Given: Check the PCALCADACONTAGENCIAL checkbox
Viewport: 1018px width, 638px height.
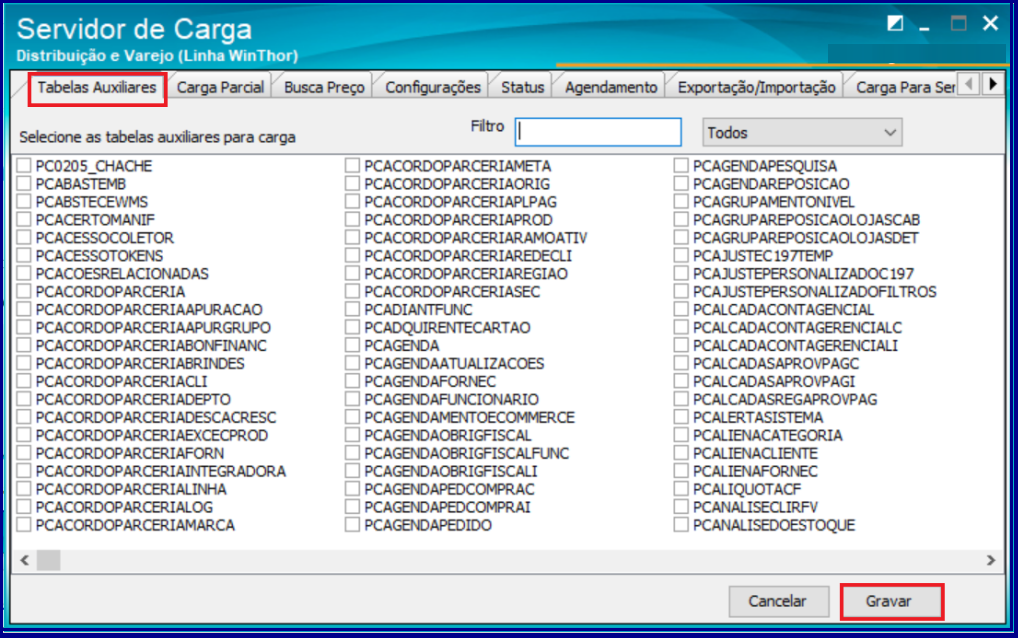Looking at the screenshot, I should [x=681, y=310].
